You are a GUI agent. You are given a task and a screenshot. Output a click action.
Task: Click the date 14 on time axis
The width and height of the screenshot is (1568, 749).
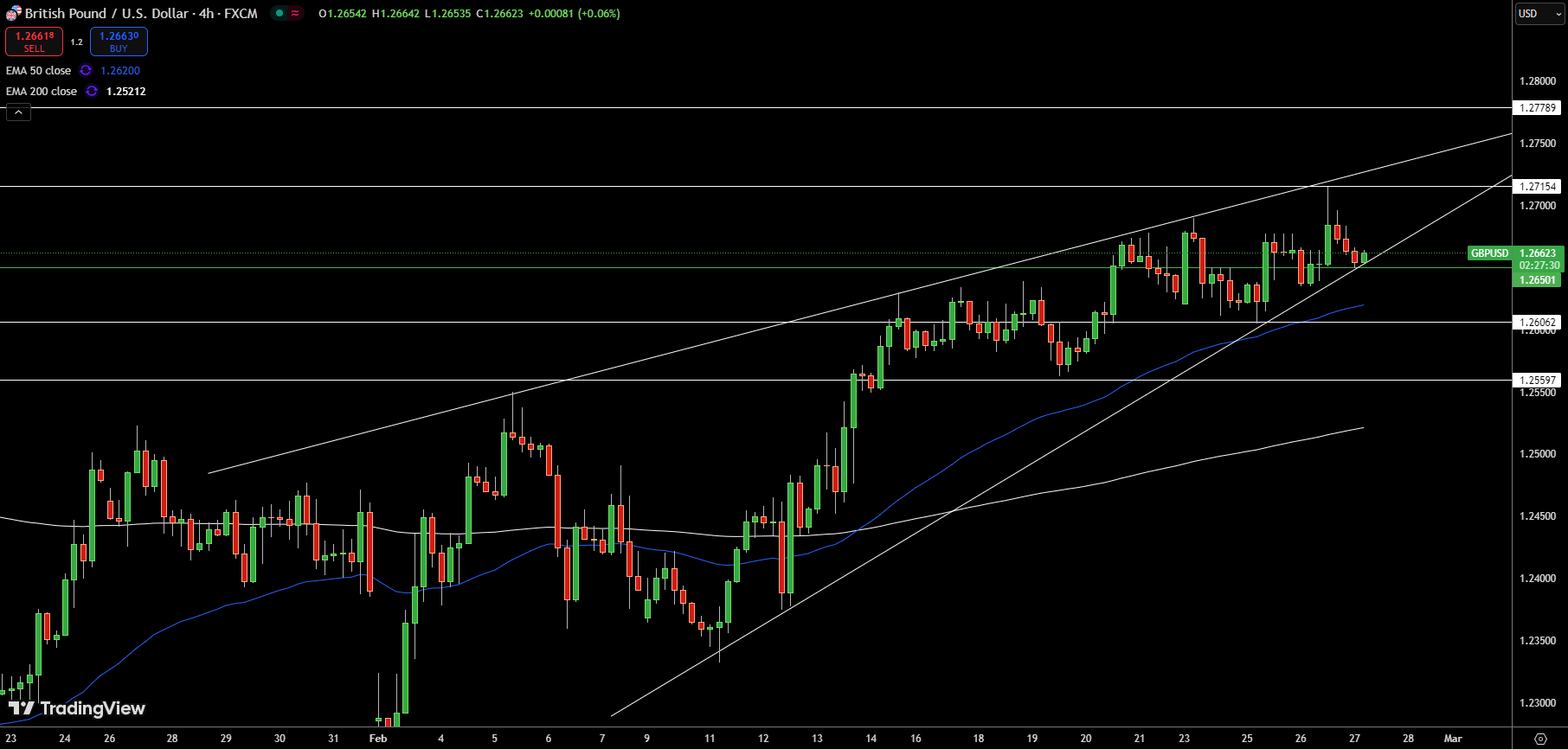click(871, 739)
